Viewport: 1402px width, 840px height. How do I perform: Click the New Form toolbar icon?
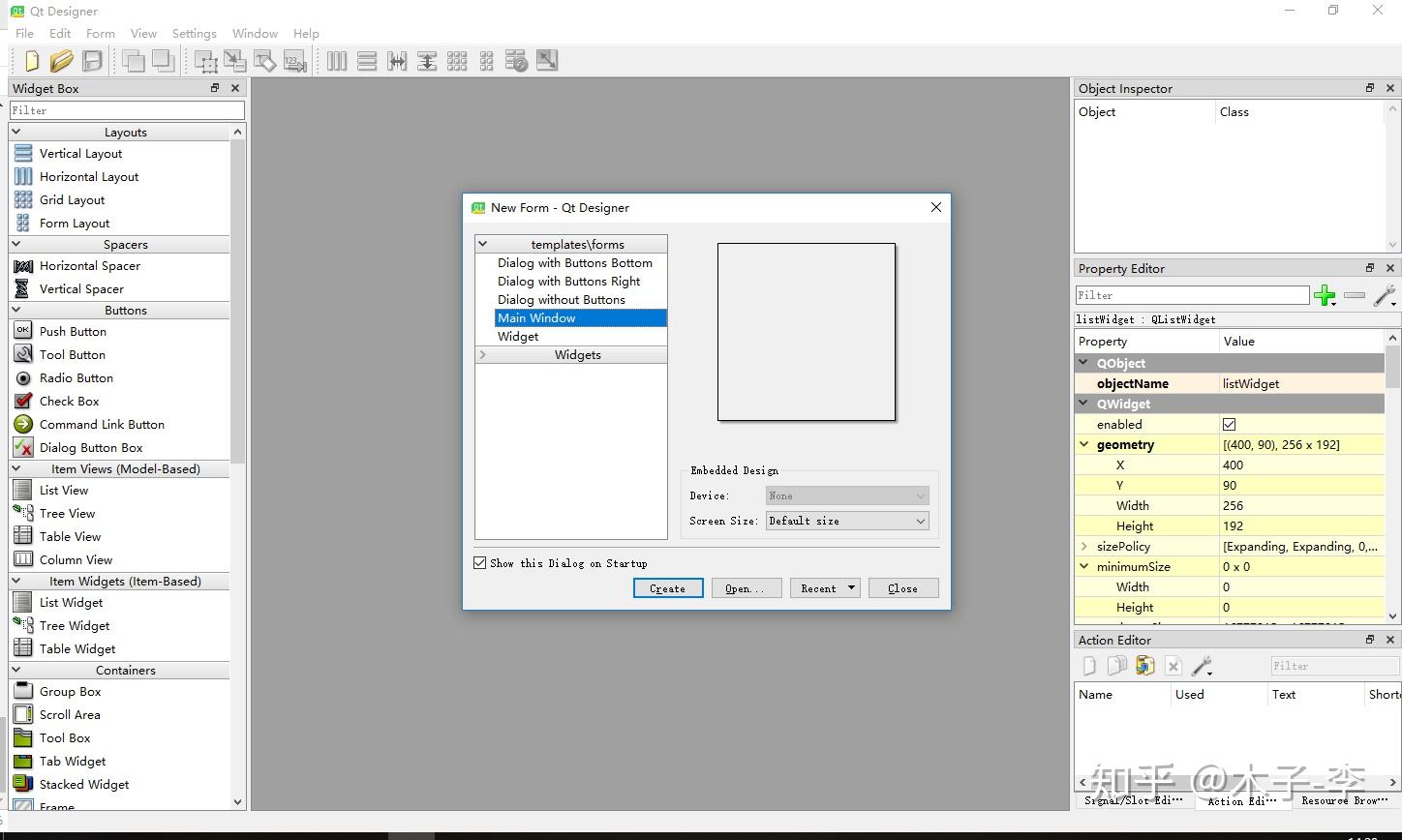pyautogui.click(x=31, y=61)
